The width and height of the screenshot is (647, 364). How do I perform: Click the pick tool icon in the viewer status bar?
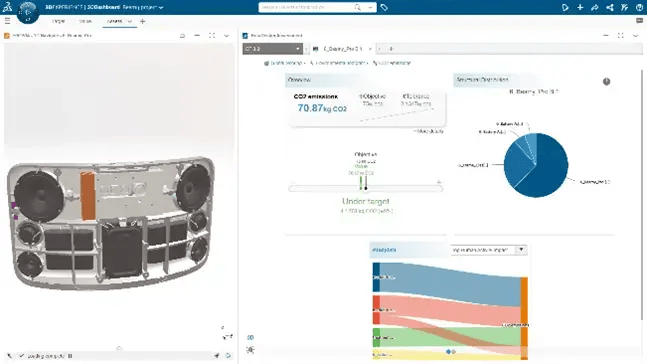9,356
